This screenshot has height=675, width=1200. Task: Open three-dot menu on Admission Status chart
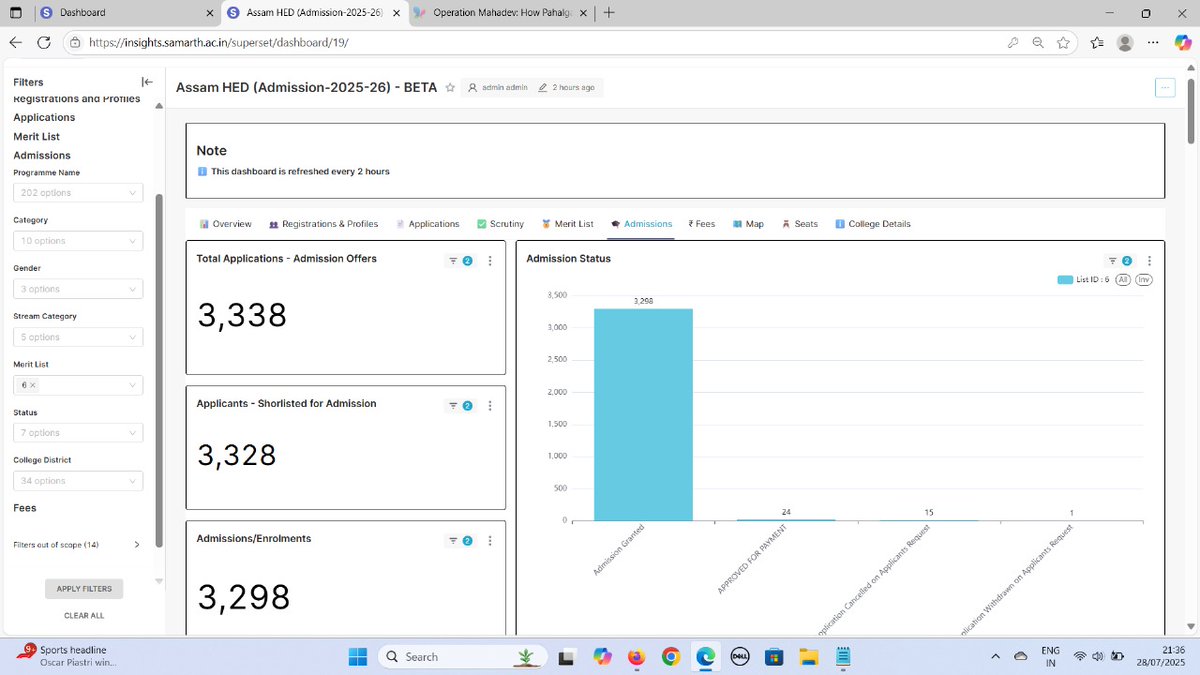1149,261
